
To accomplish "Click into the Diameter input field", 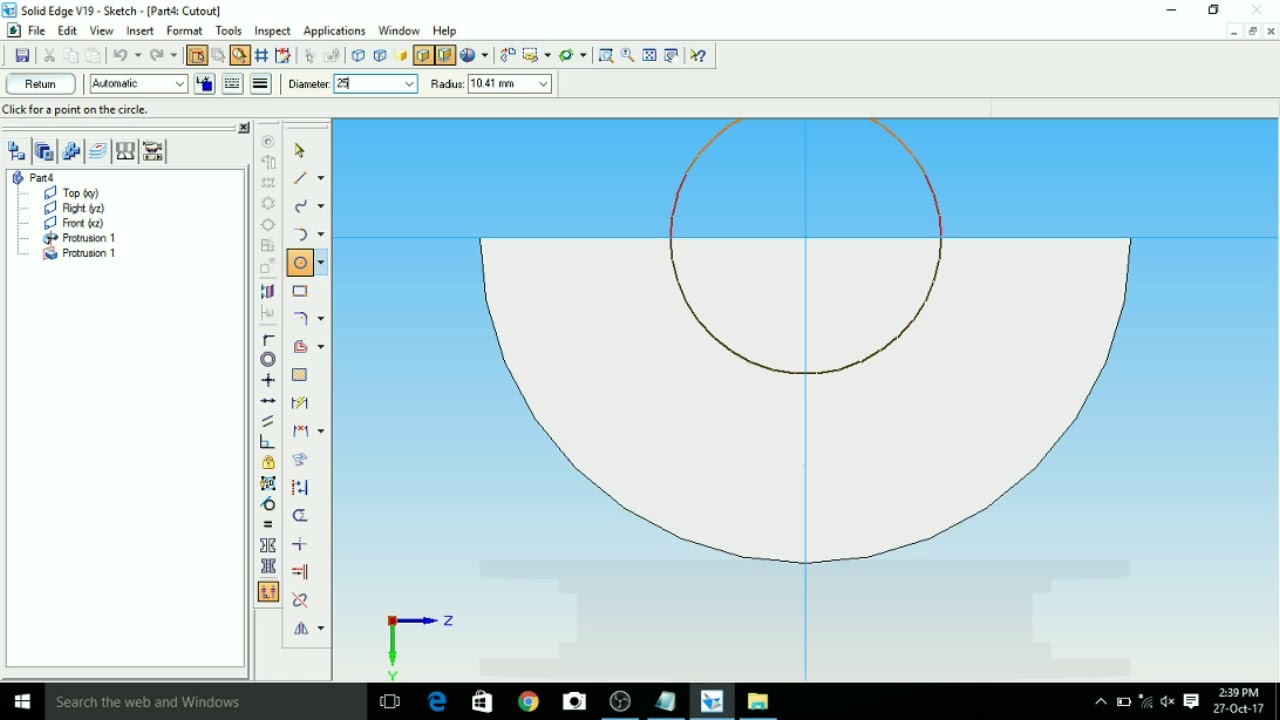I will pos(368,84).
